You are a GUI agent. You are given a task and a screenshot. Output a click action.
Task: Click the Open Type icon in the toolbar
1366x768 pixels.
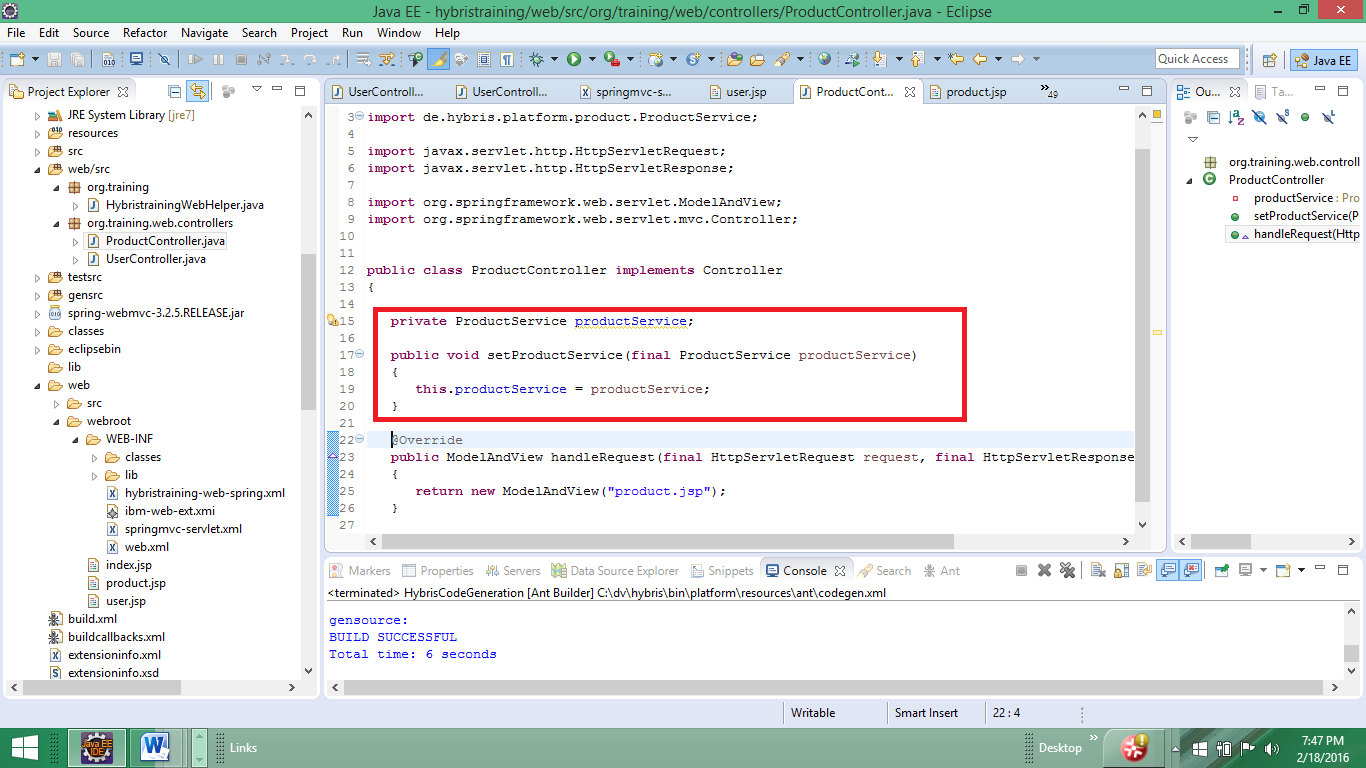pyautogui.click(x=733, y=59)
